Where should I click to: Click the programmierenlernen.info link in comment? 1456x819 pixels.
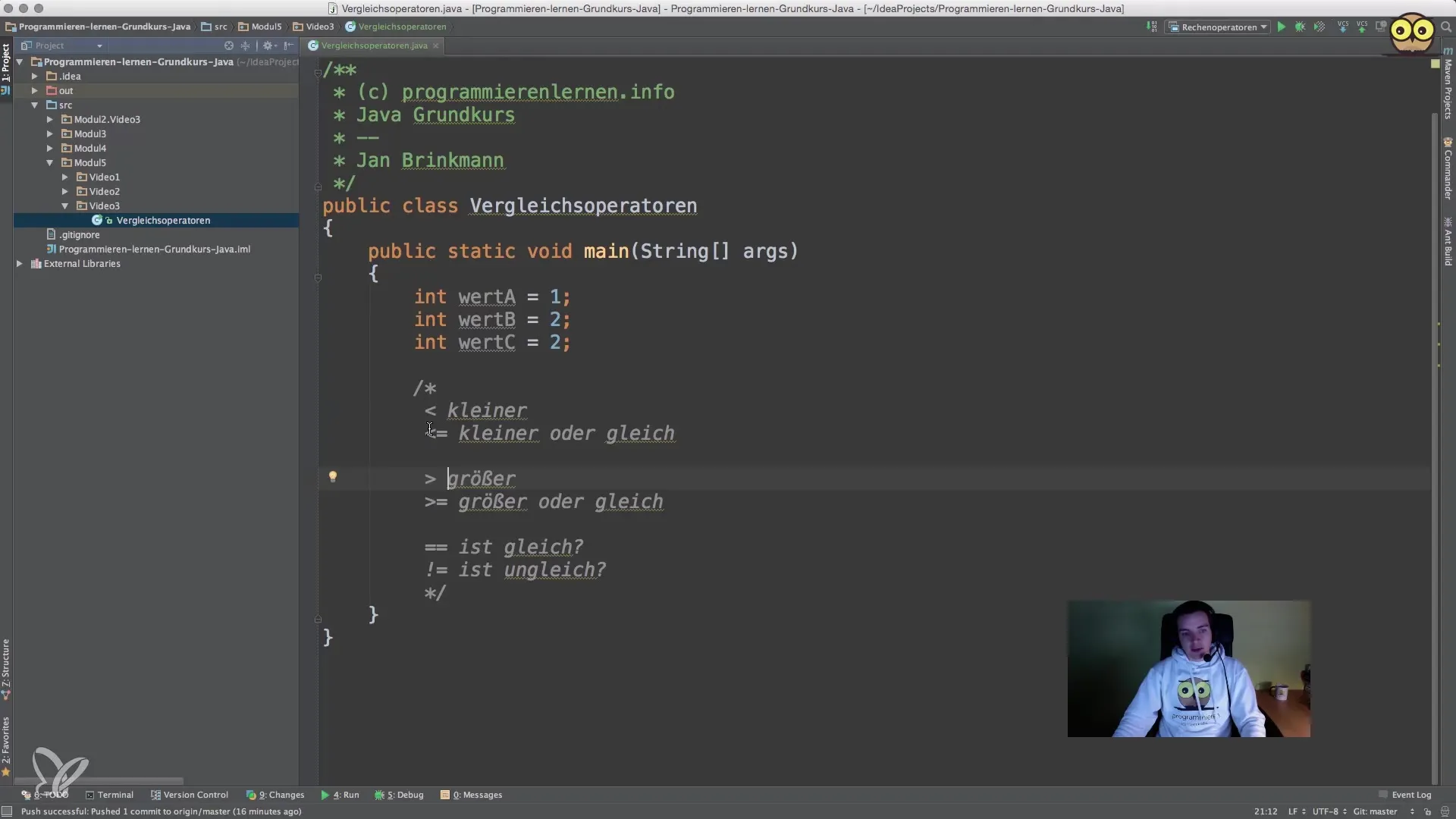point(538,93)
